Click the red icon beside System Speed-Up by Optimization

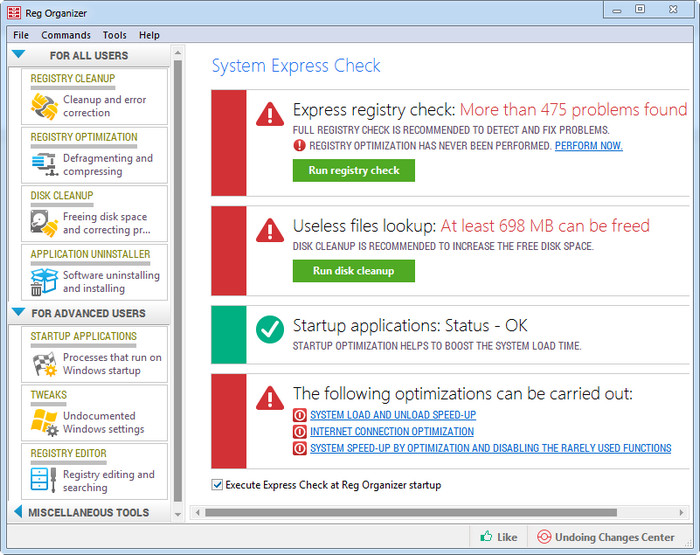coord(300,448)
